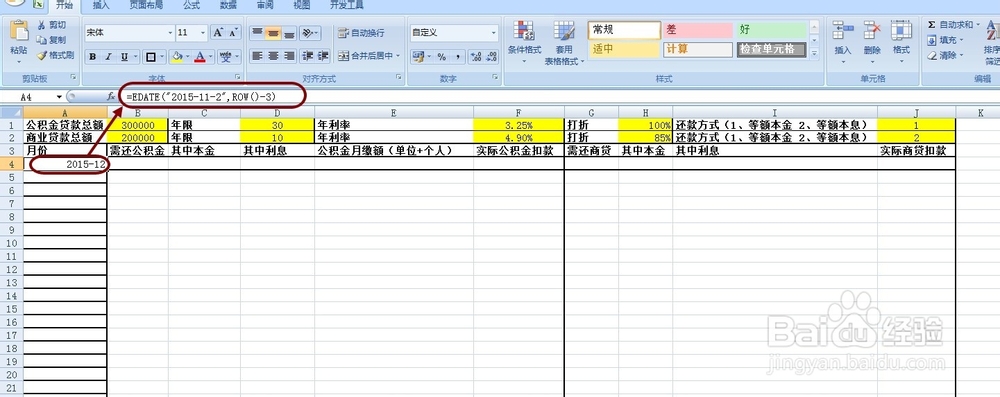Toggle middle vertical alignment (highlighted)
Image resolution: width=1000 pixels, height=397 pixels.
(273, 33)
